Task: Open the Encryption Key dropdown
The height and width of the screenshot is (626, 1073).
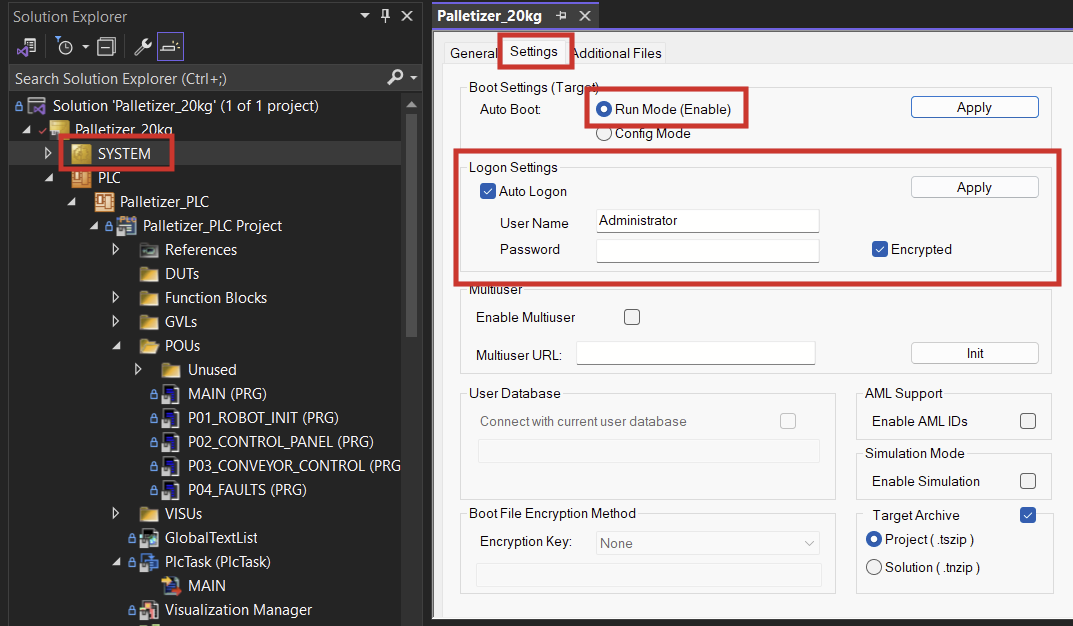Action: (708, 543)
